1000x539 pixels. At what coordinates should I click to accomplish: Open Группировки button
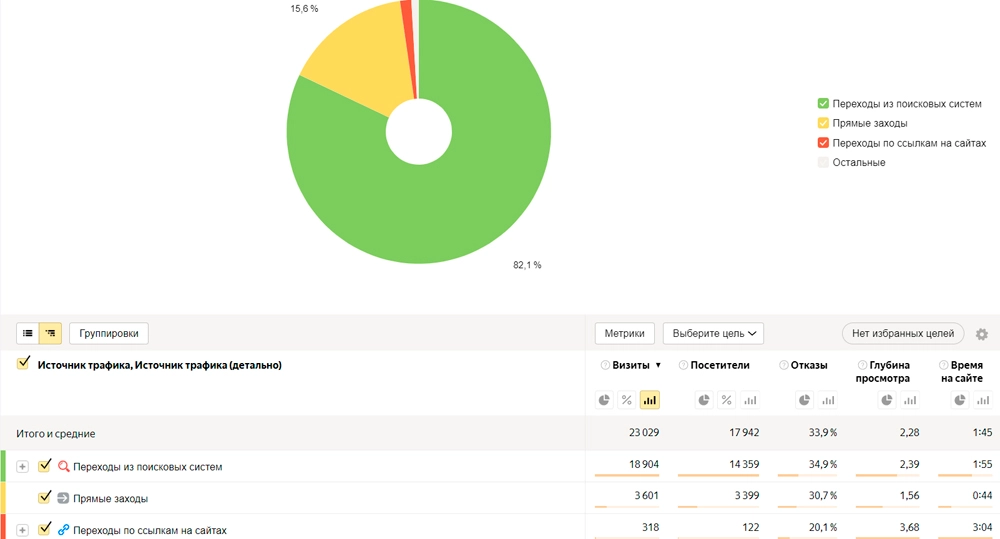108,334
